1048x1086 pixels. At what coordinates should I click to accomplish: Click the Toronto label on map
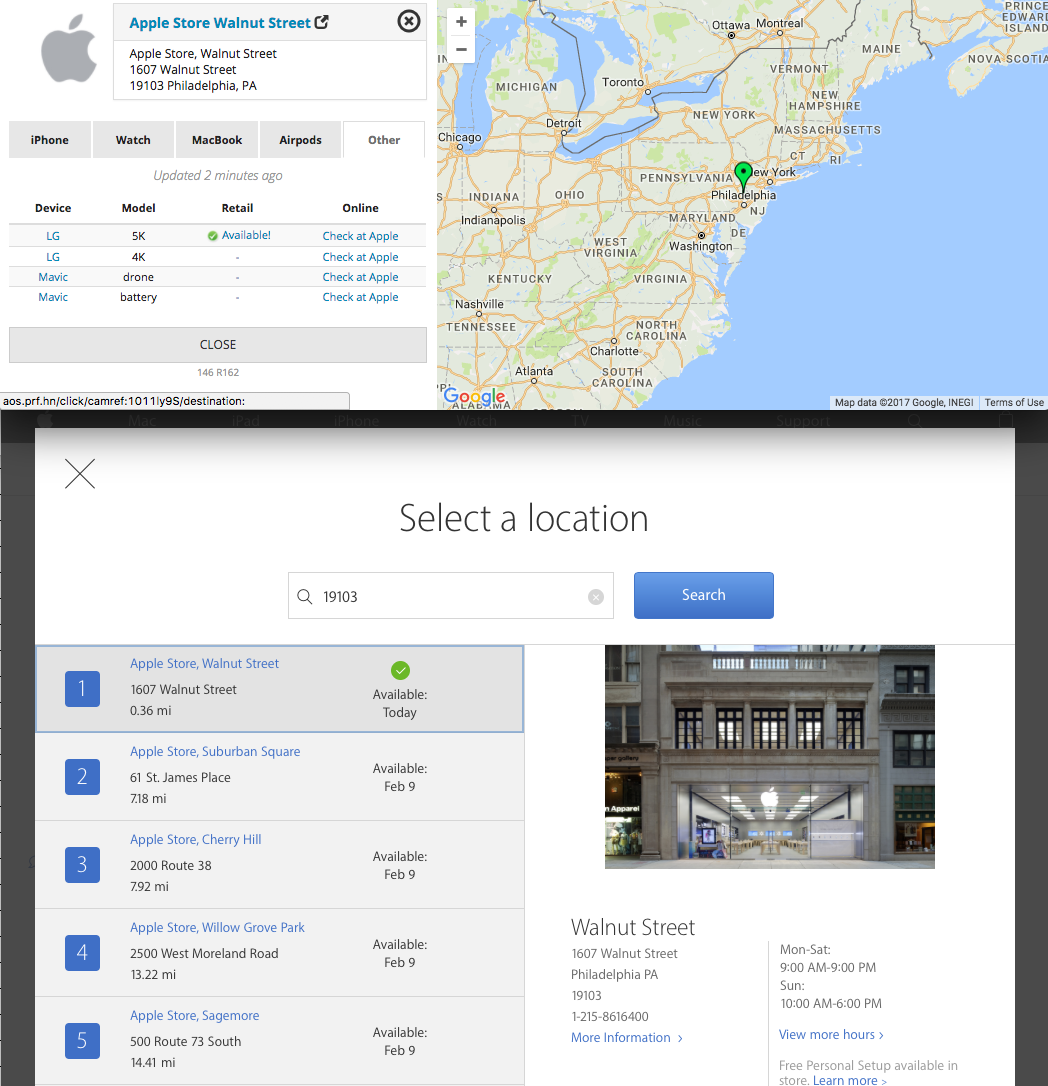coord(623,82)
